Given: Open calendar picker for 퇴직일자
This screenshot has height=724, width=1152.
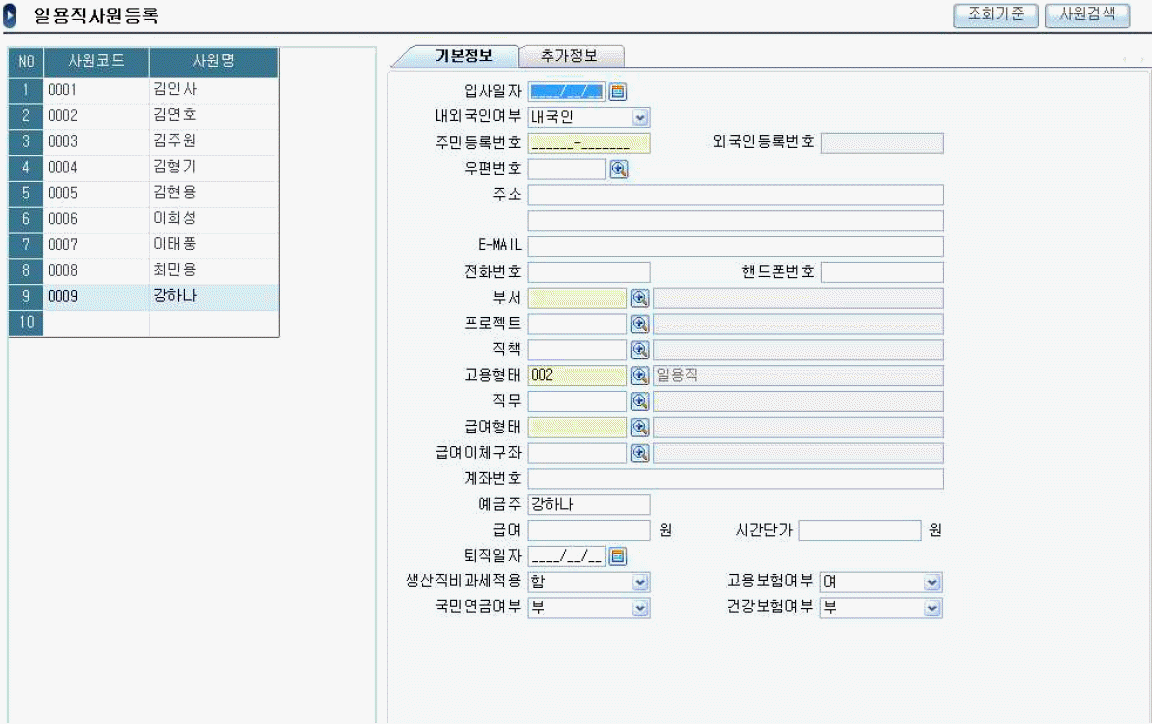Looking at the screenshot, I should coord(618,556).
